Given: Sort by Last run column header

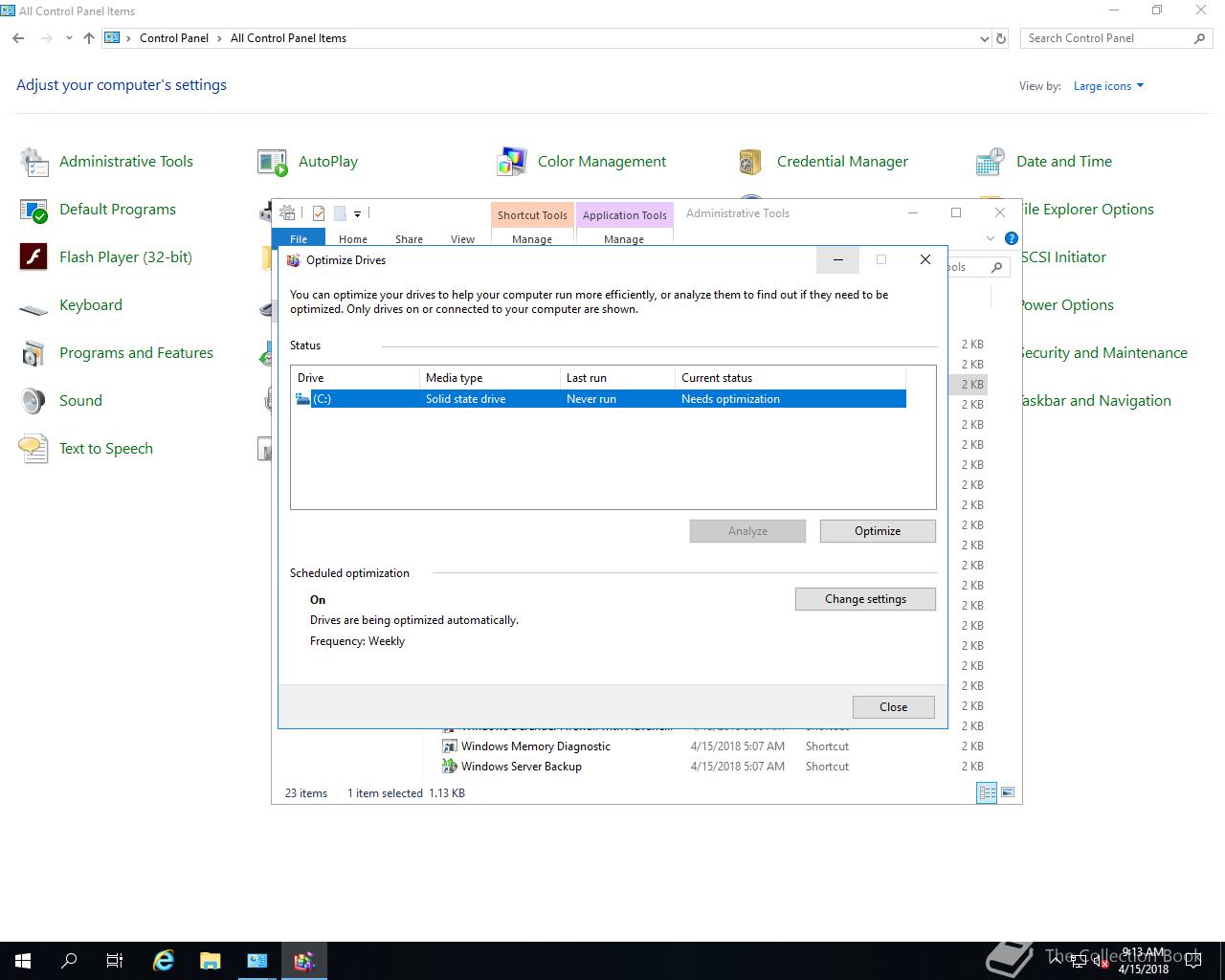Looking at the screenshot, I should pos(617,378).
